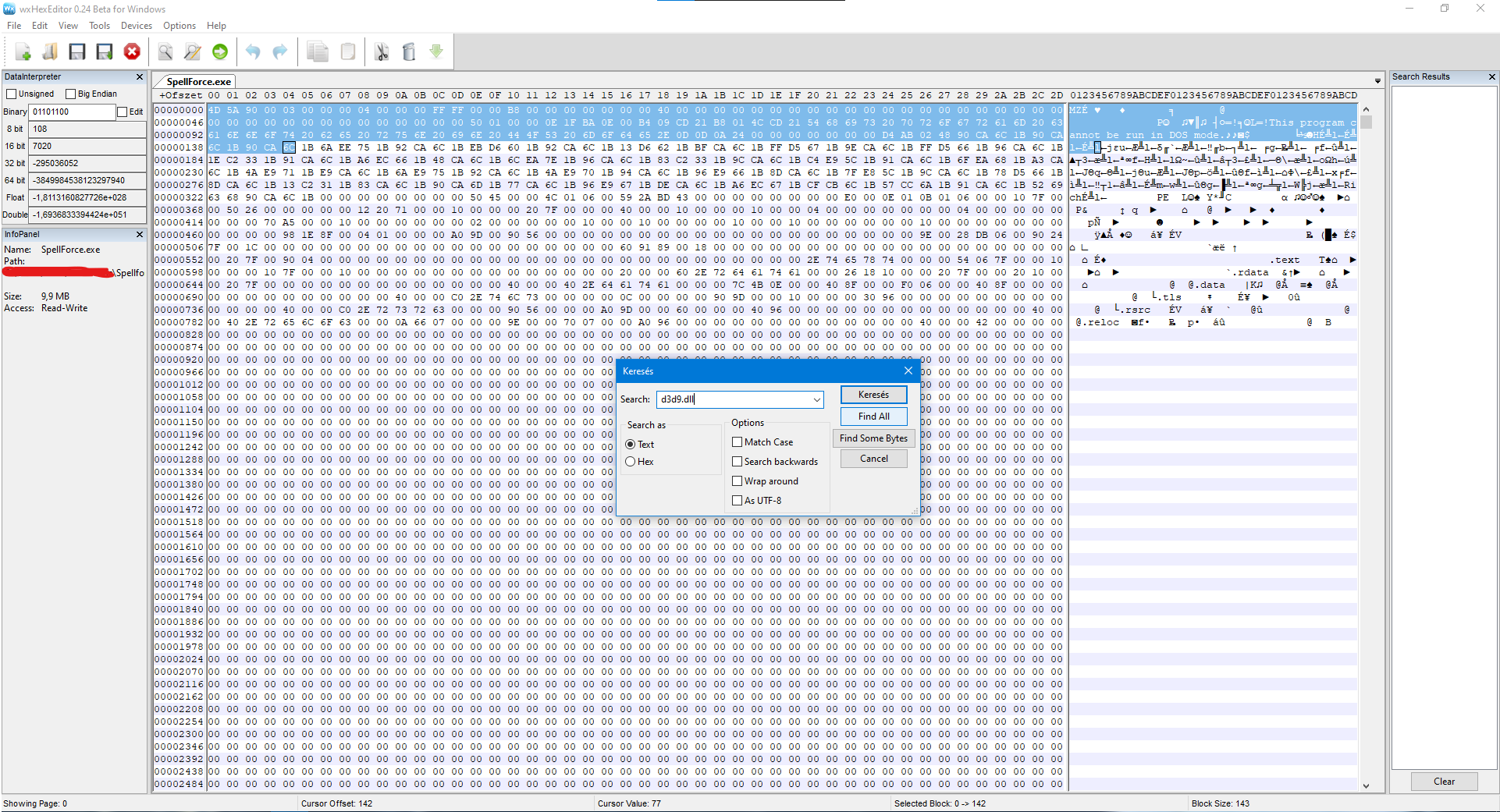Open the Devices menu

pos(137,26)
